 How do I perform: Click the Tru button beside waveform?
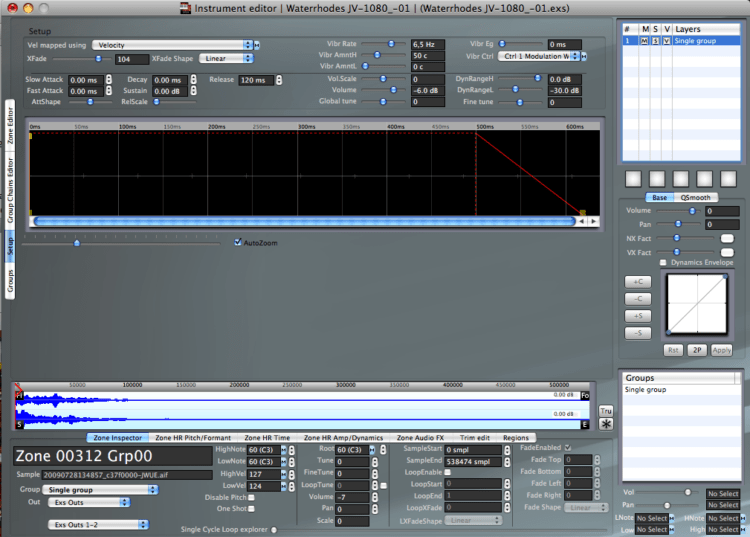click(606, 411)
